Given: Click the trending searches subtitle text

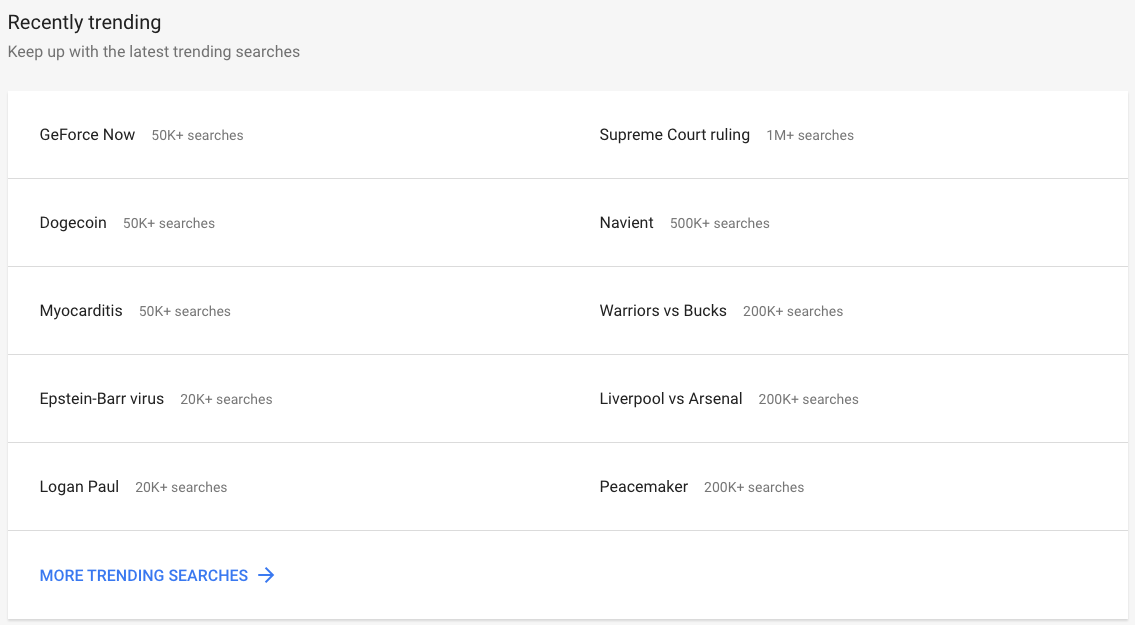Looking at the screenshot, I should click(x=154, y=51).
